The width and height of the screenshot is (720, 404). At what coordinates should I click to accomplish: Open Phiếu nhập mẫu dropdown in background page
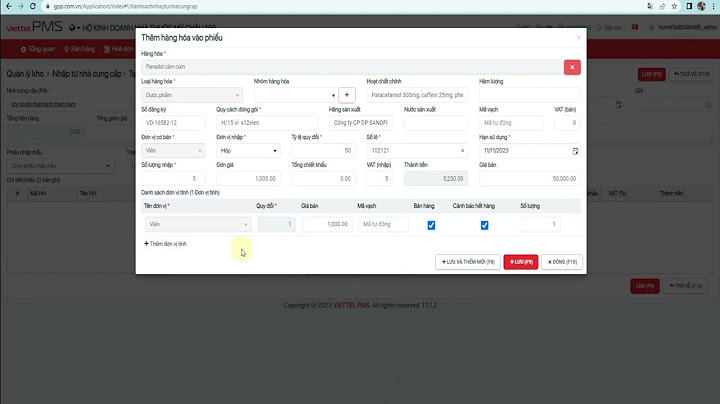[61, 166]
